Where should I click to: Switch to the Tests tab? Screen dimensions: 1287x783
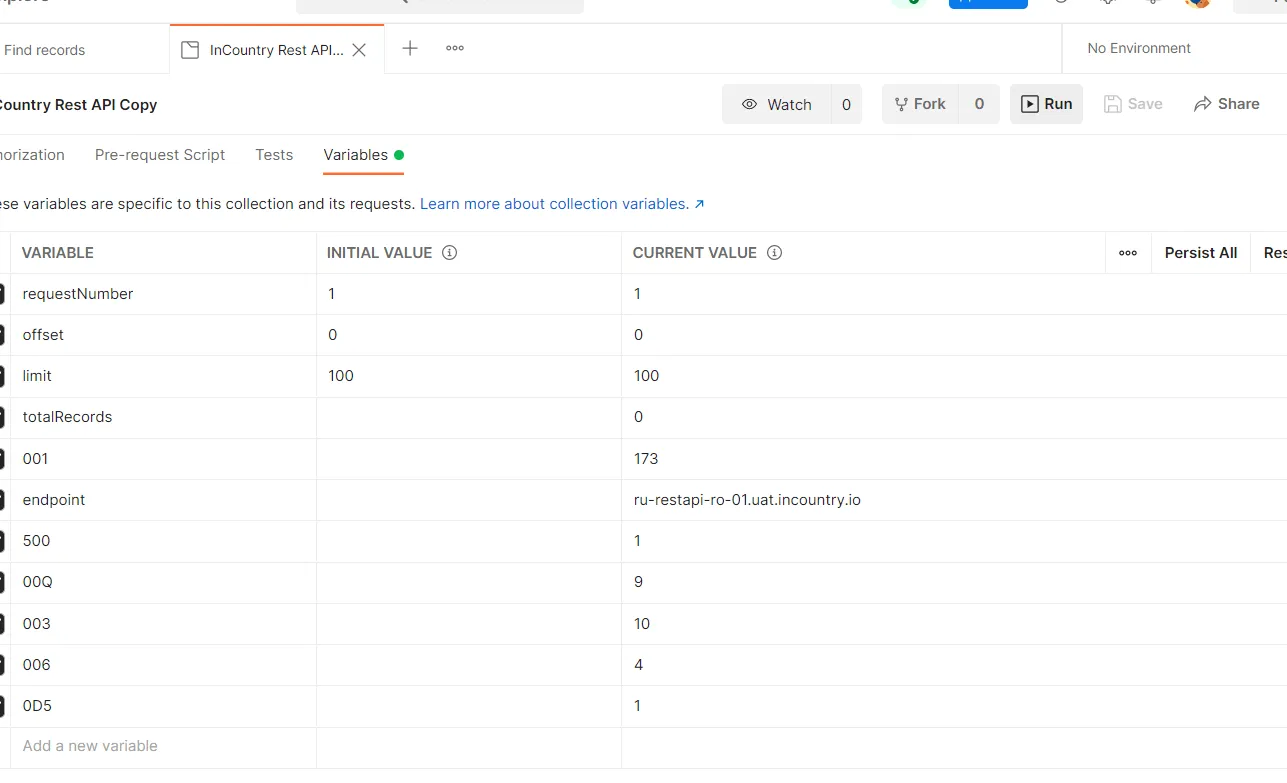274,155
